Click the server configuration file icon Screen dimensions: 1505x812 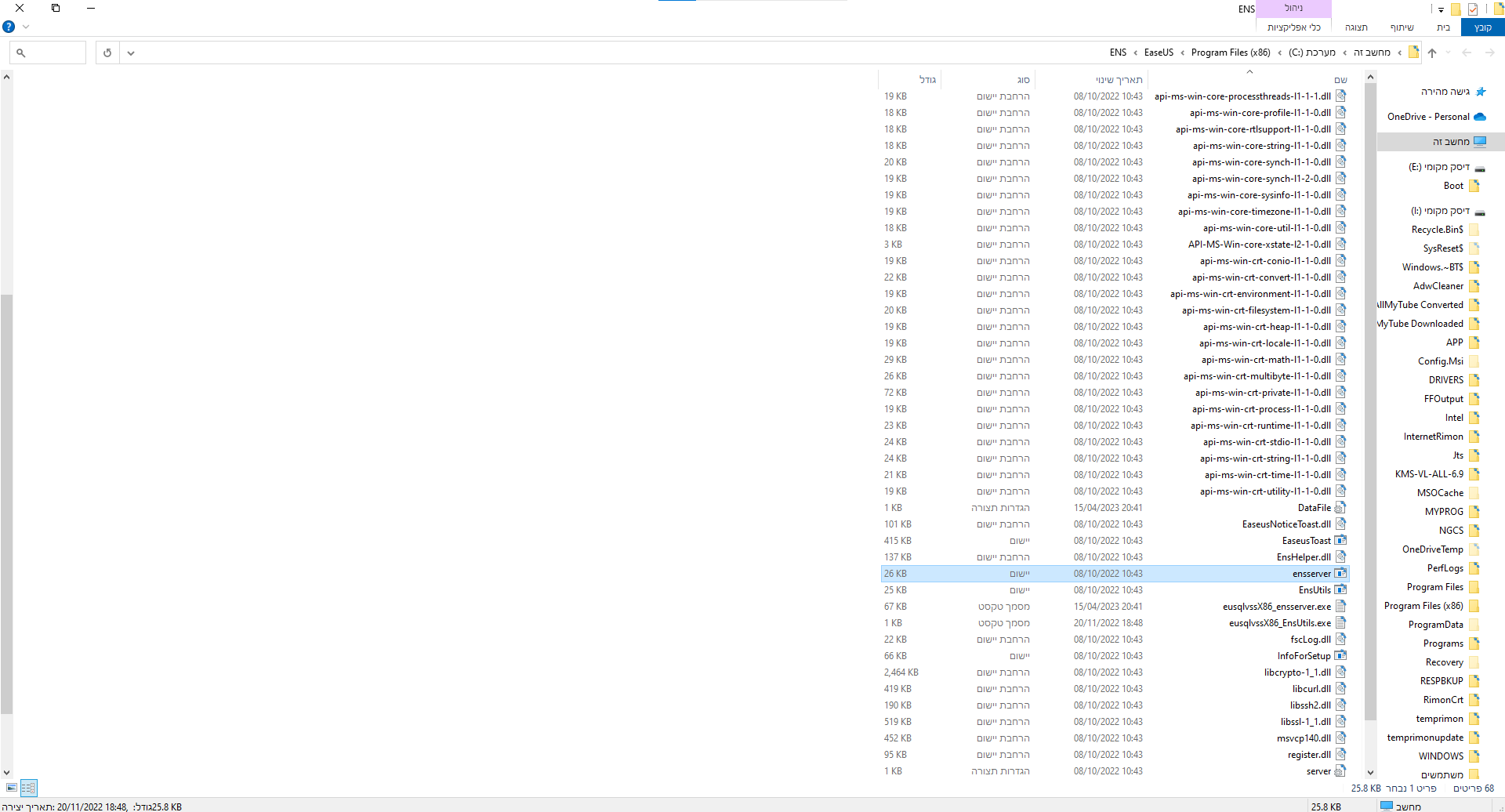point(1340,771)
